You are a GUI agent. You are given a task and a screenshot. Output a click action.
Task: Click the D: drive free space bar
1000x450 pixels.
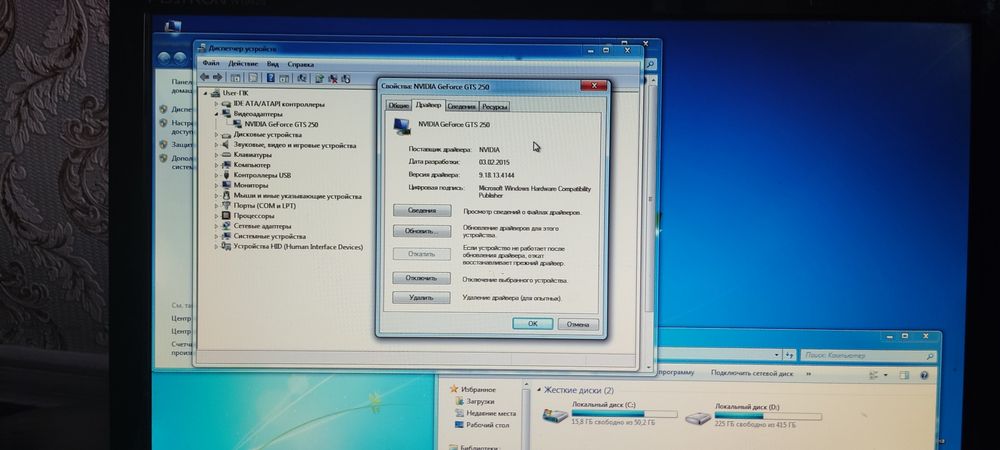[x=768, y=416]
